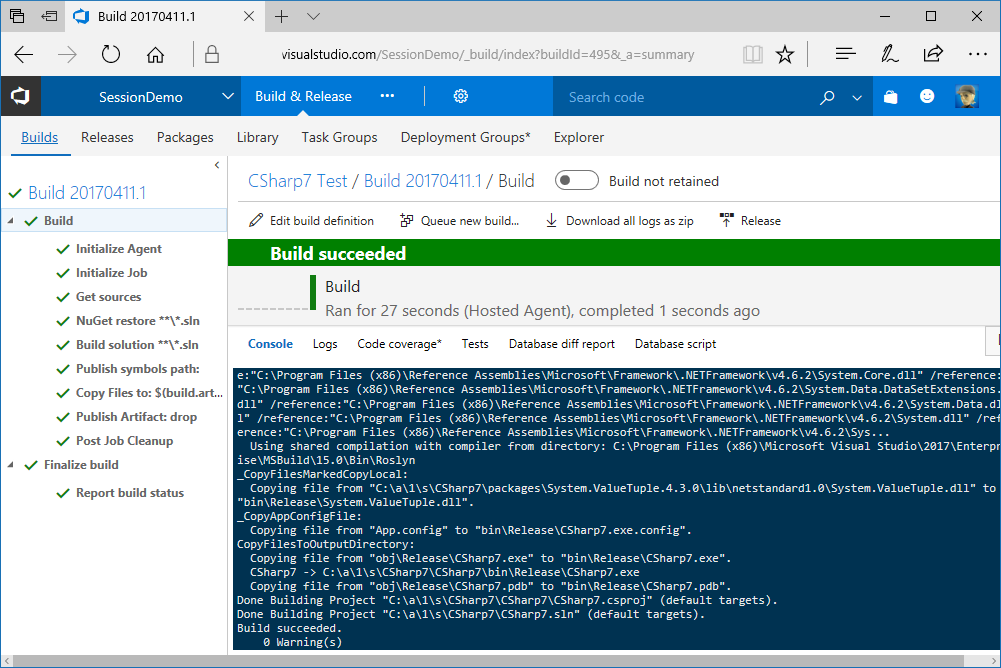Open the Explorer tab
The width and height of the screenshot is (1001, 668).
pos(578,137)
